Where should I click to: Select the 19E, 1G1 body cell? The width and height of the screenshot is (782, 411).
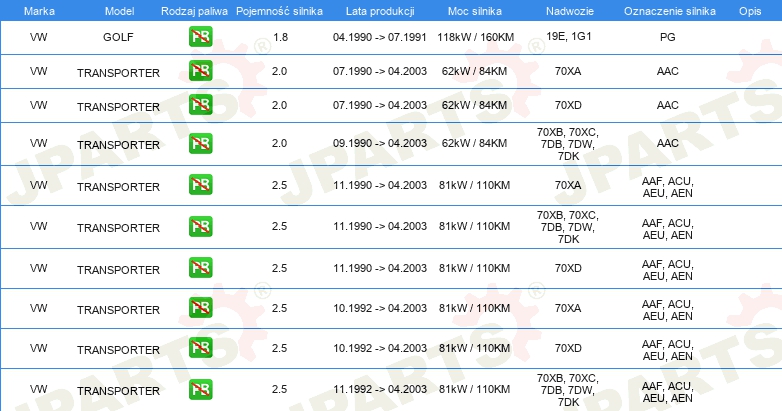coord(569,36)
